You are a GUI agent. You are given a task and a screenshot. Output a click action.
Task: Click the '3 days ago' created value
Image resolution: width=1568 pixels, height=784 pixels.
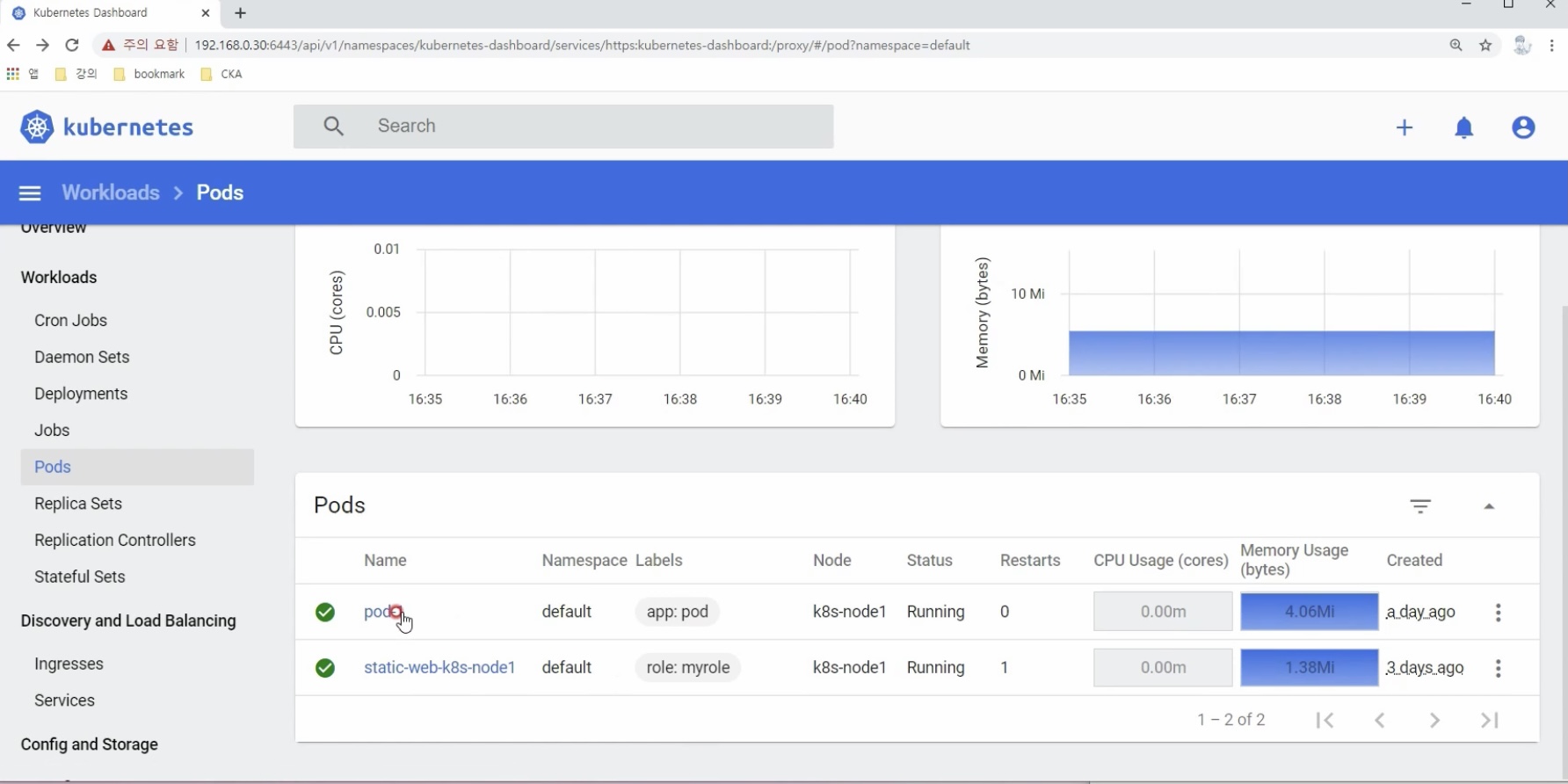(1425, 668)
